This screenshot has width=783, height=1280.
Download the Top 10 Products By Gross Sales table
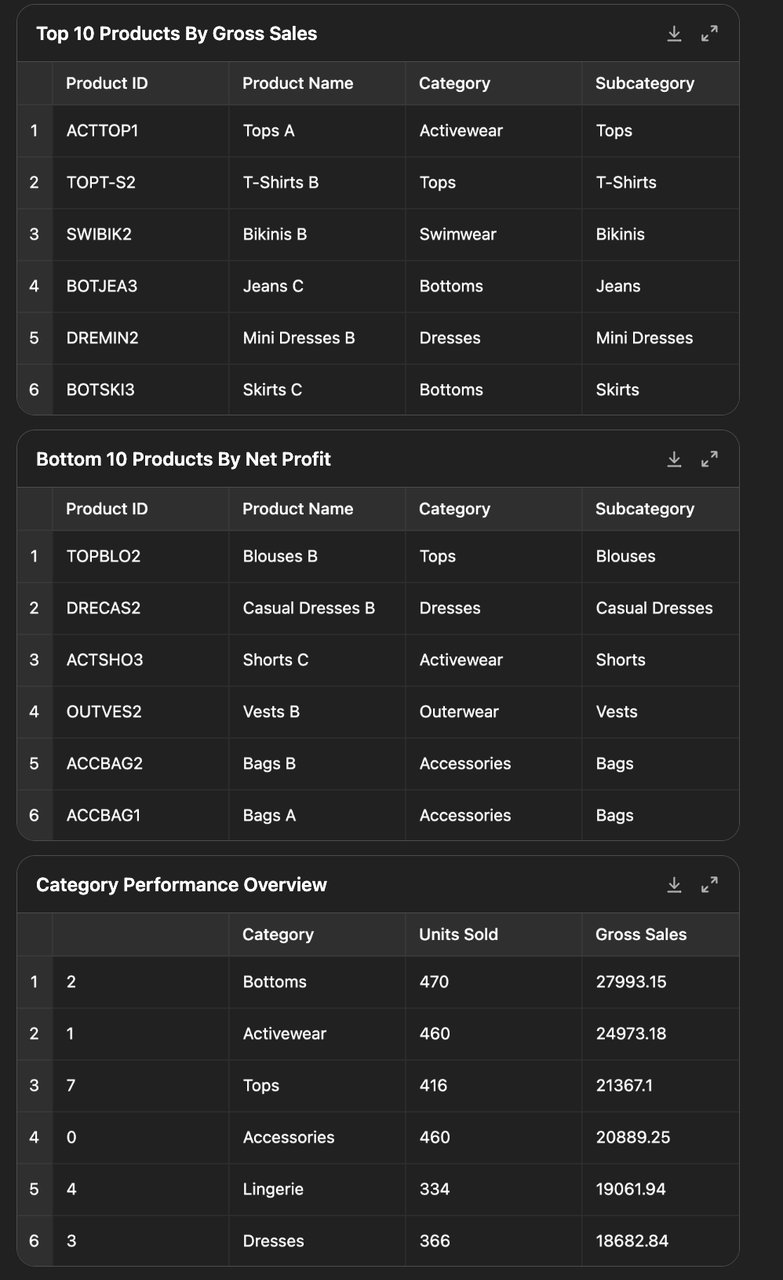tap(674, 34)
